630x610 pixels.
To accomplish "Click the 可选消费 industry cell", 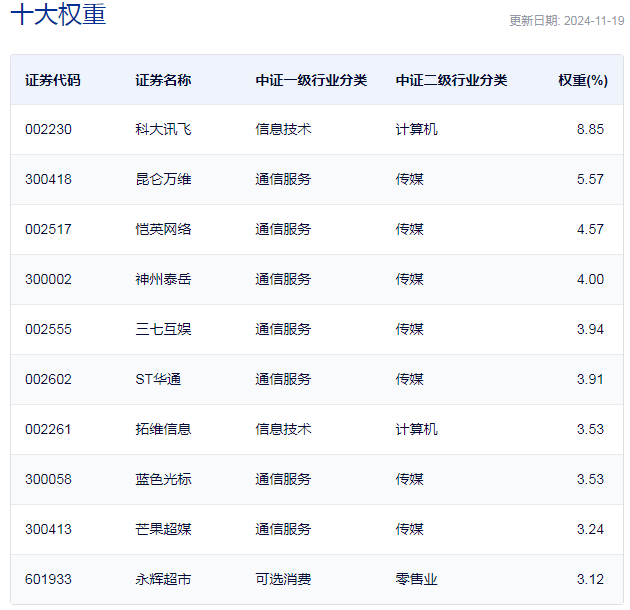I will point(283,579).
